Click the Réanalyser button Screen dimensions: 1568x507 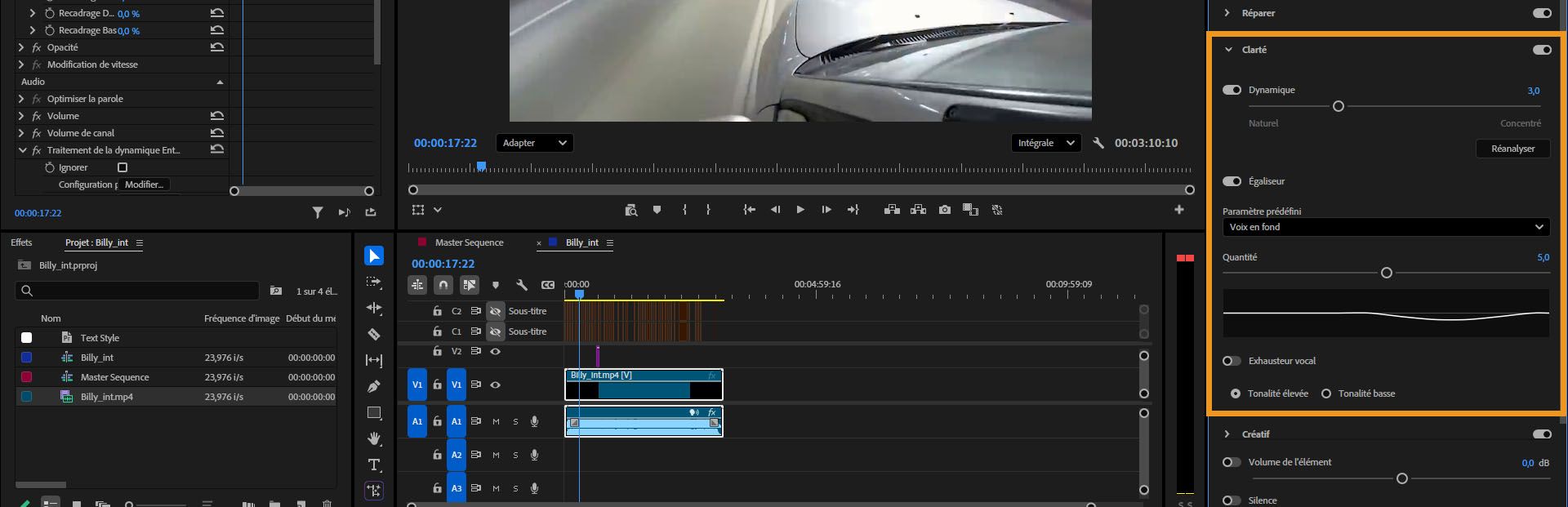click(x=1512, y=149)
